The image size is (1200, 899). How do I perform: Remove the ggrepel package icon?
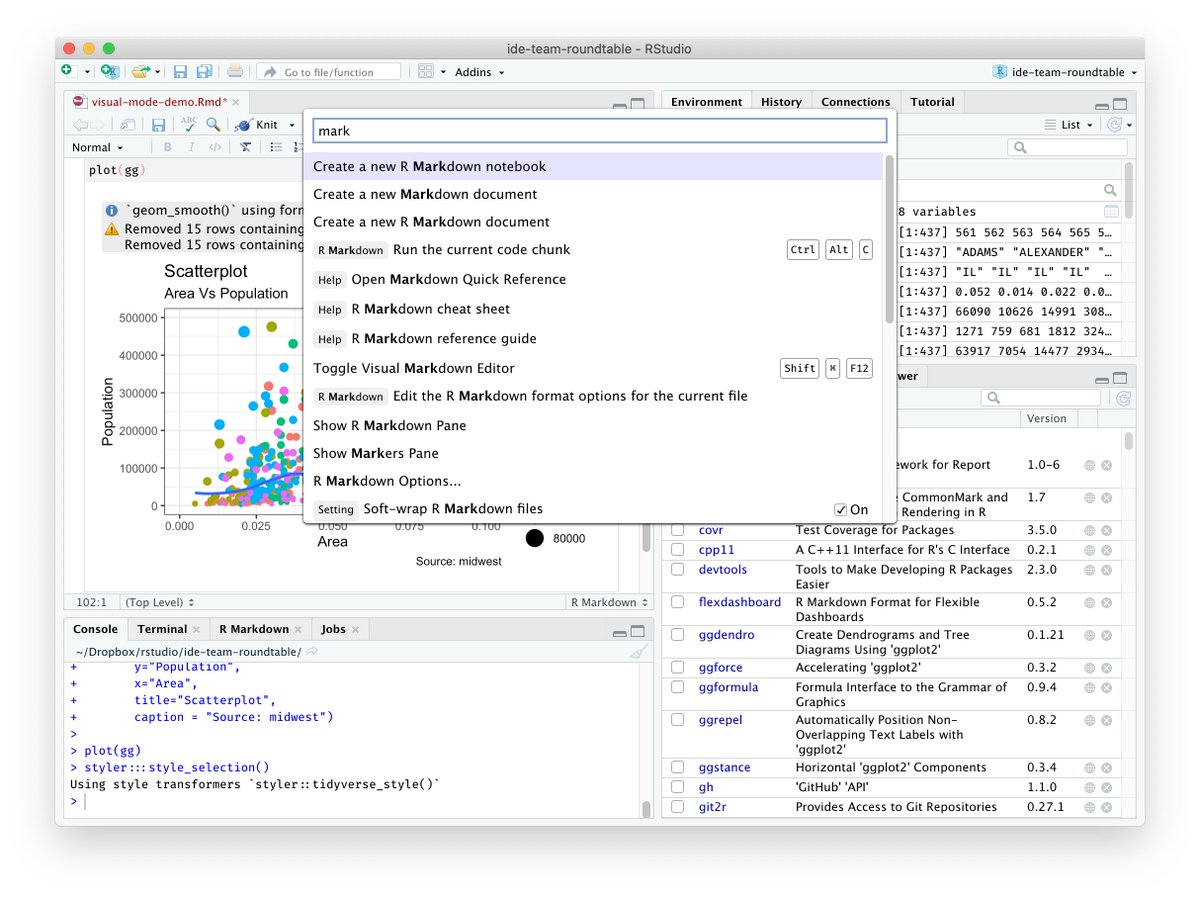(1107, 720)
